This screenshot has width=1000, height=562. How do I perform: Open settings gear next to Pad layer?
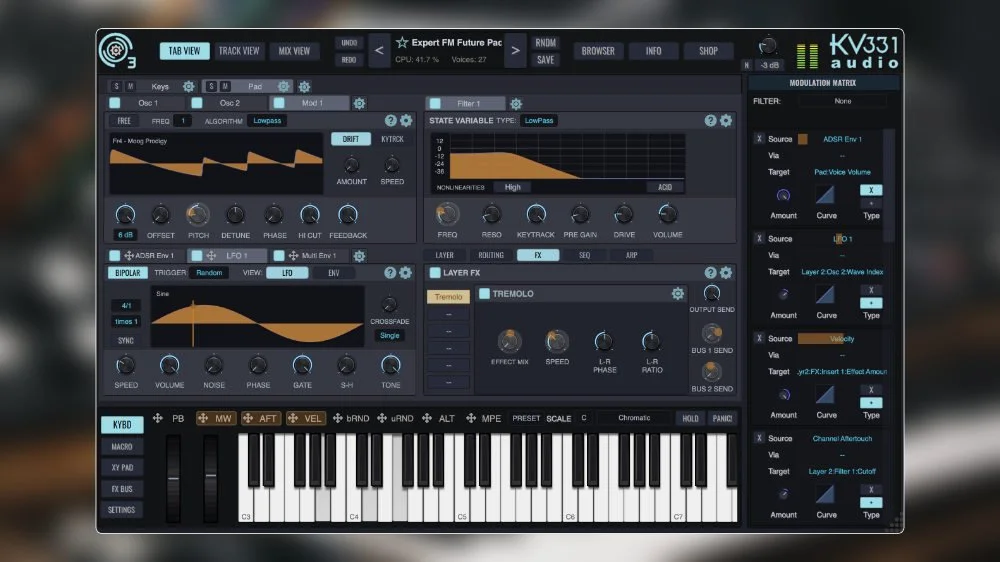click(284, 86)
